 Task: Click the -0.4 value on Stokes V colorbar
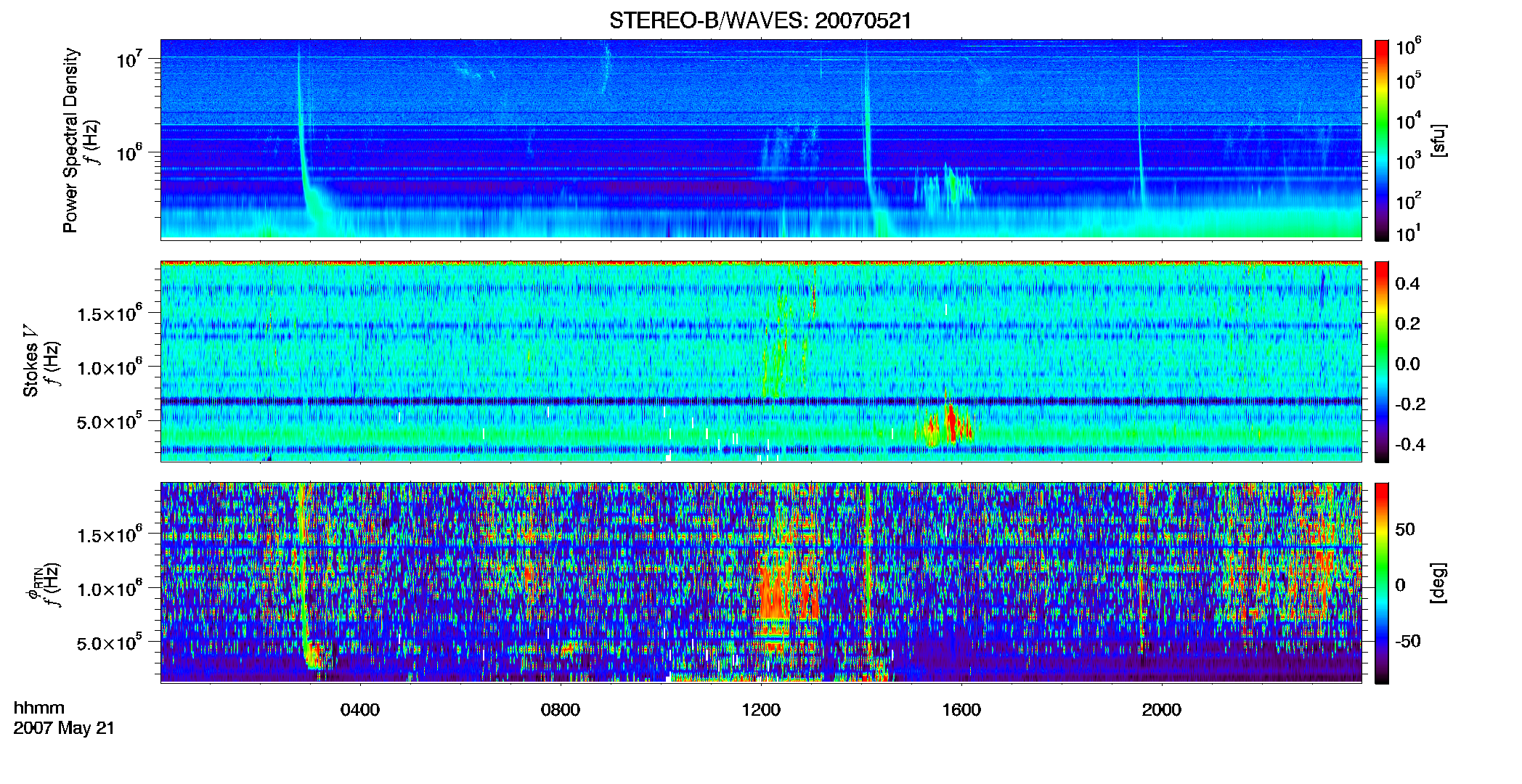(x=1410, y=444)
